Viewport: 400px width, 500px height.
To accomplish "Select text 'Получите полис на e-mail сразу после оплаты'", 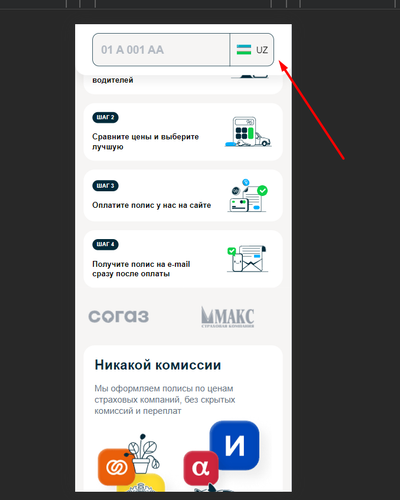I will tap(141, 269).
